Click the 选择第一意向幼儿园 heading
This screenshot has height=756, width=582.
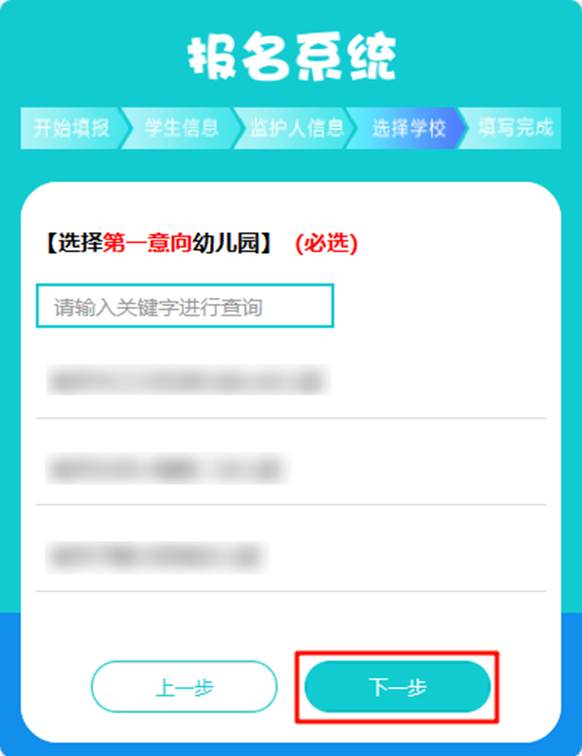point(159,243)
